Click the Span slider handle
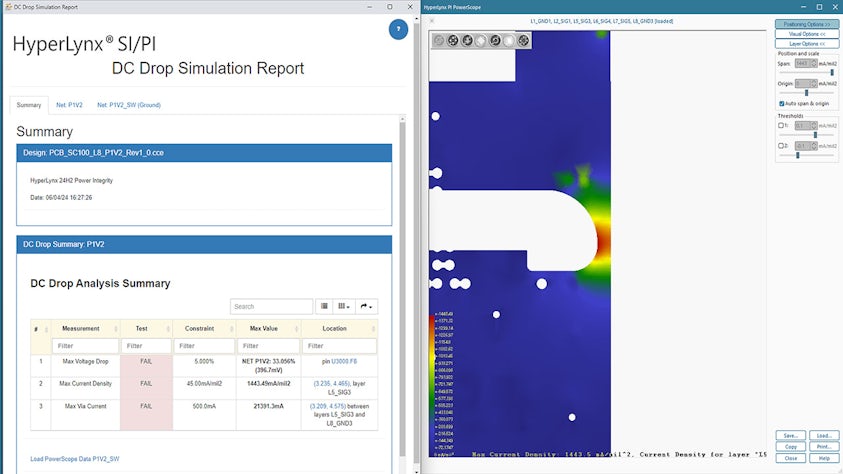Viewport: 843px width, 474px height. [832, 73]
